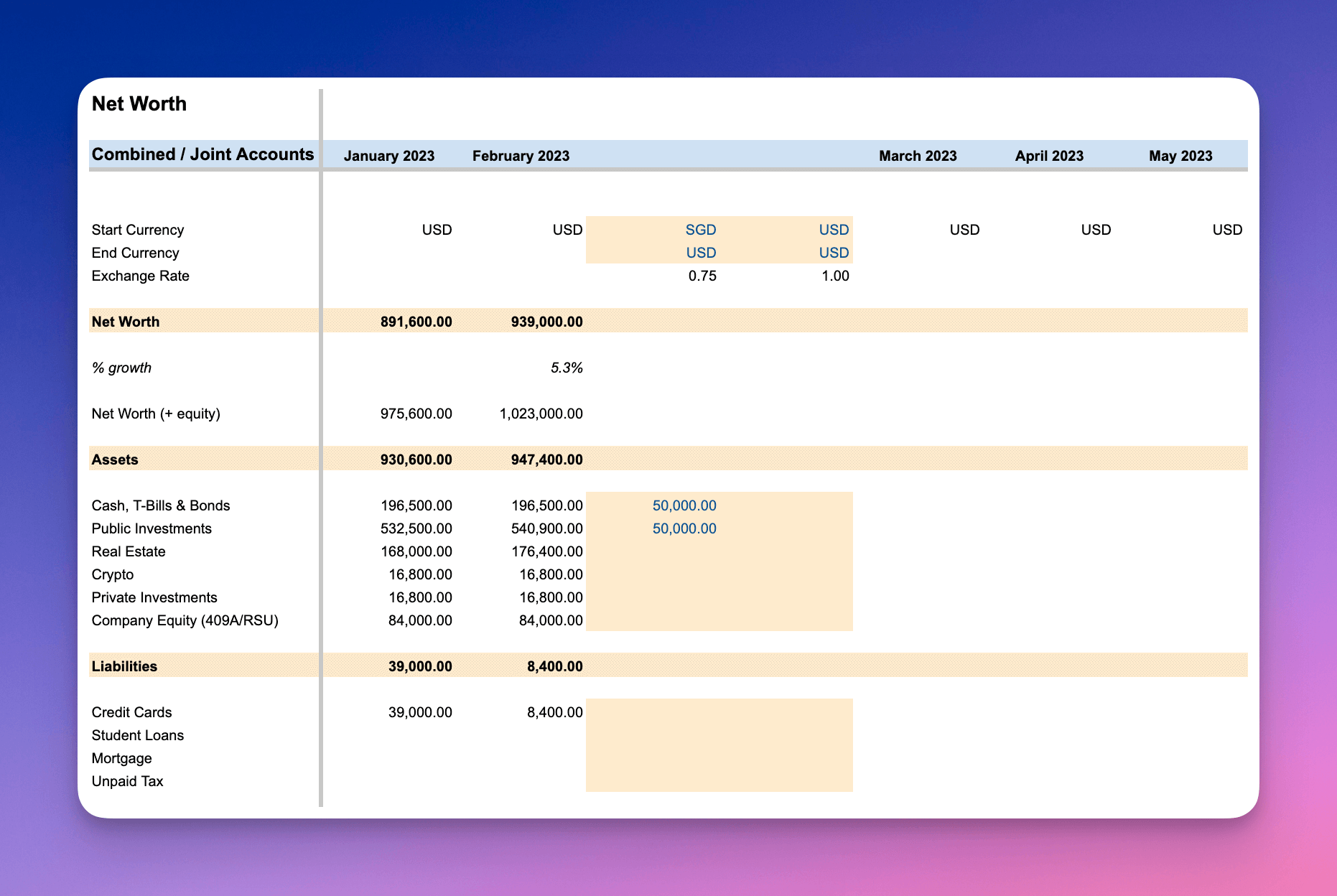
Task: Click the March 2023 column header
Action: 918,156
